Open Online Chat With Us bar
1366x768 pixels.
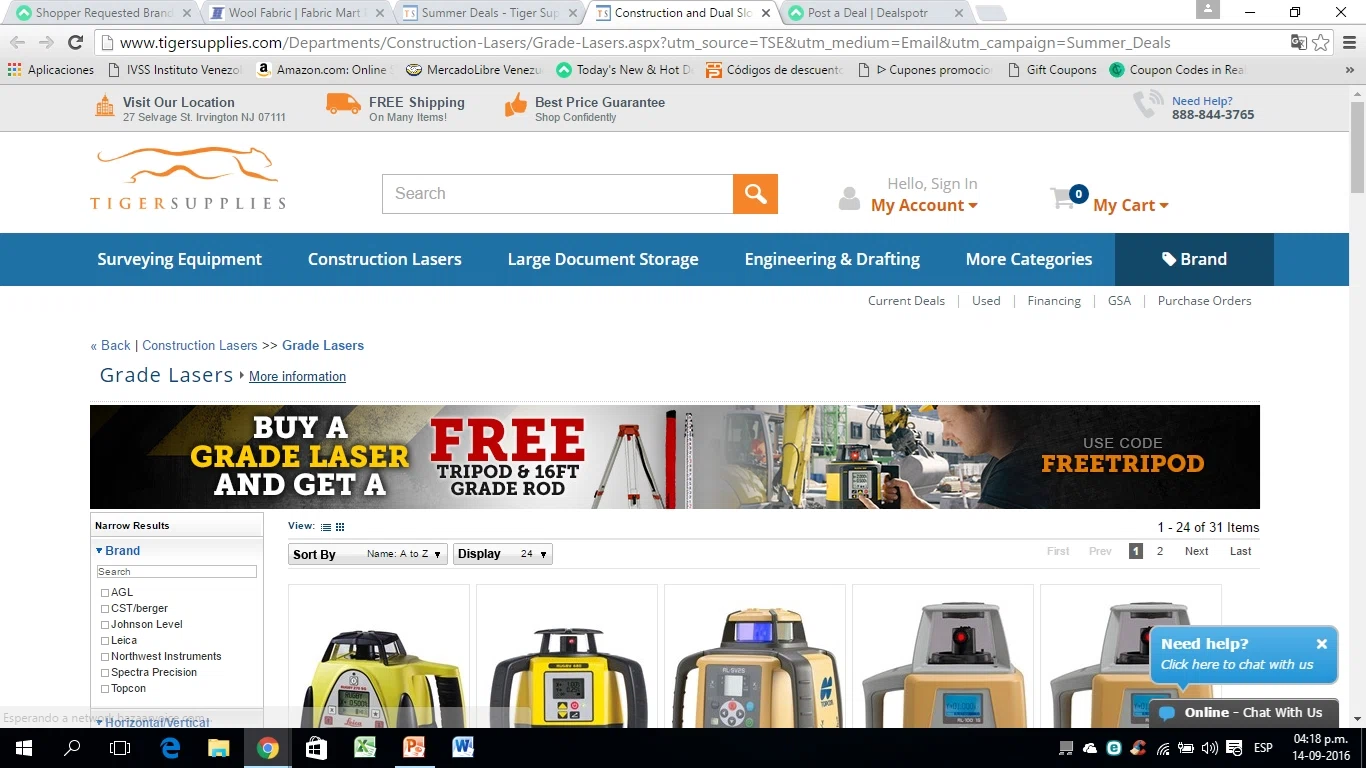[1243, 713]
